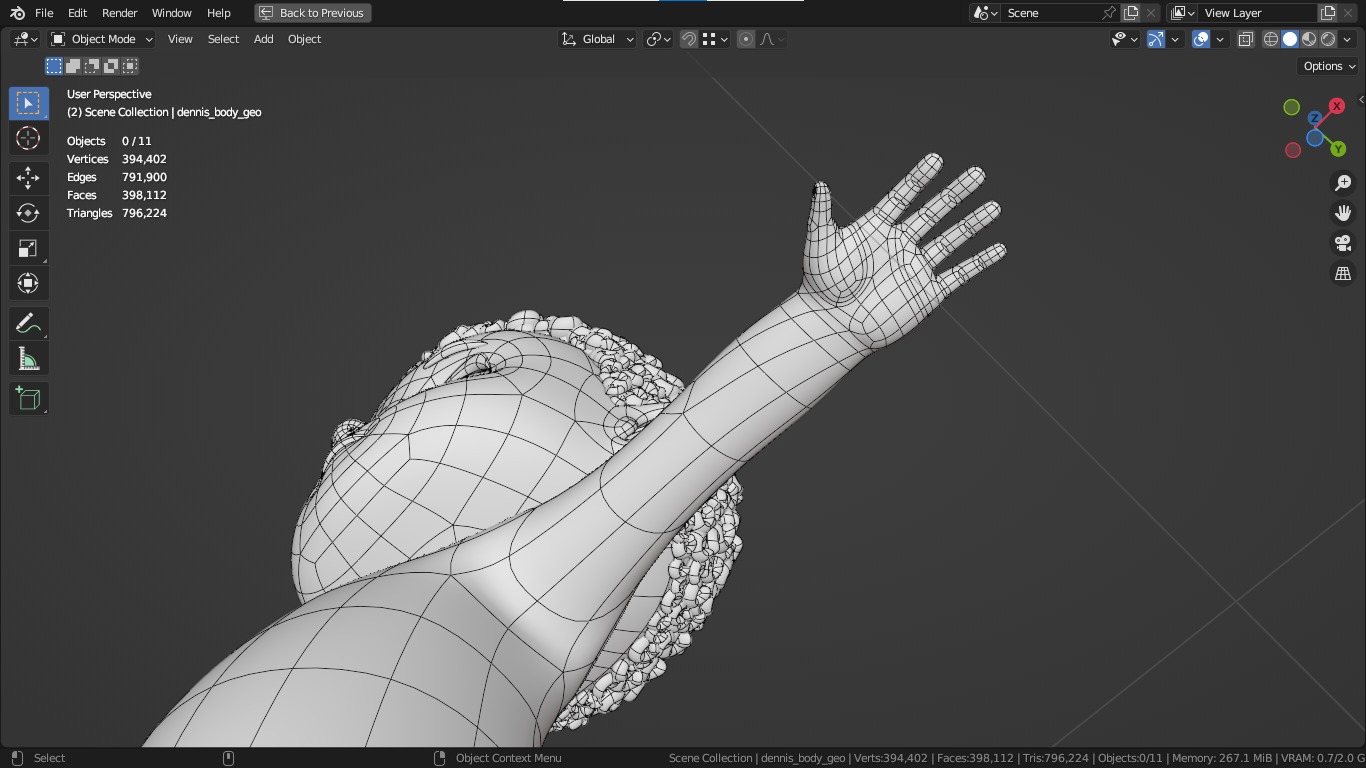Set selection mode to invert selection
The height and width of the screenshot is (768, 1366).
click(111, 66)
